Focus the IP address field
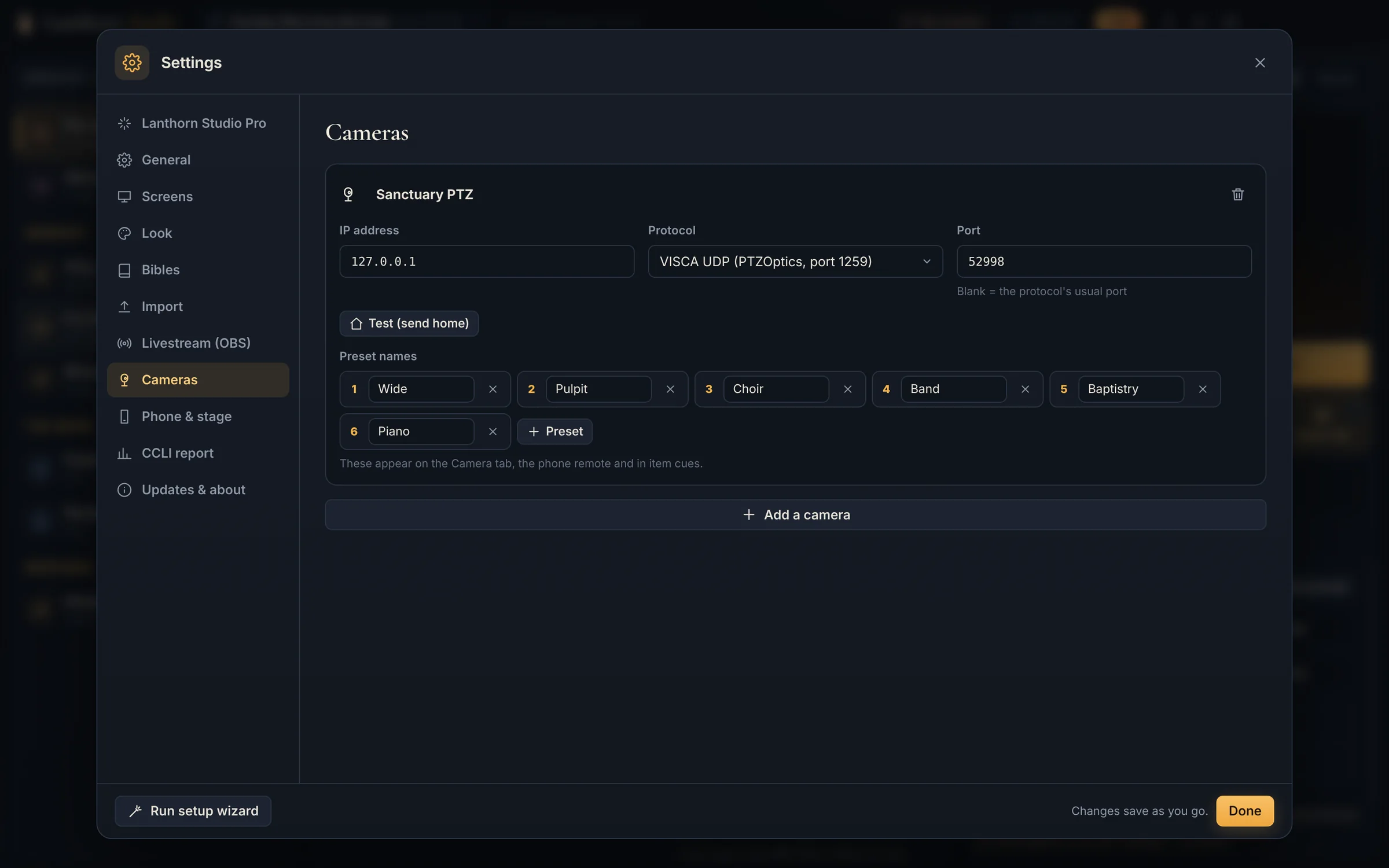 click(x=487, y=262)
